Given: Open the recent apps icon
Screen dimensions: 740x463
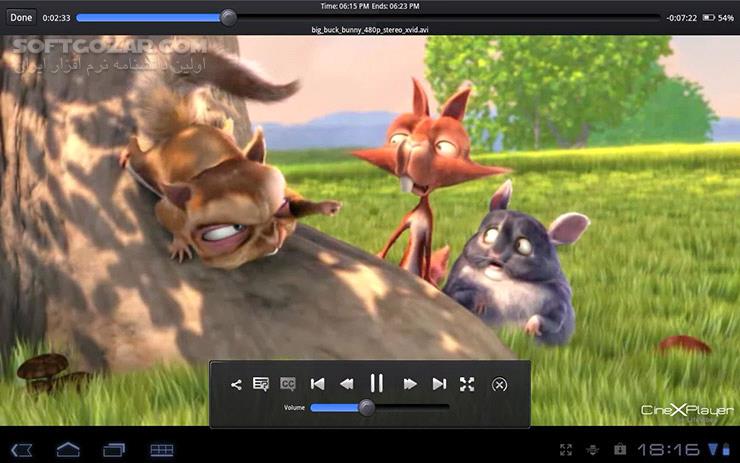Looking at the screenshot, I should [114, 450].
